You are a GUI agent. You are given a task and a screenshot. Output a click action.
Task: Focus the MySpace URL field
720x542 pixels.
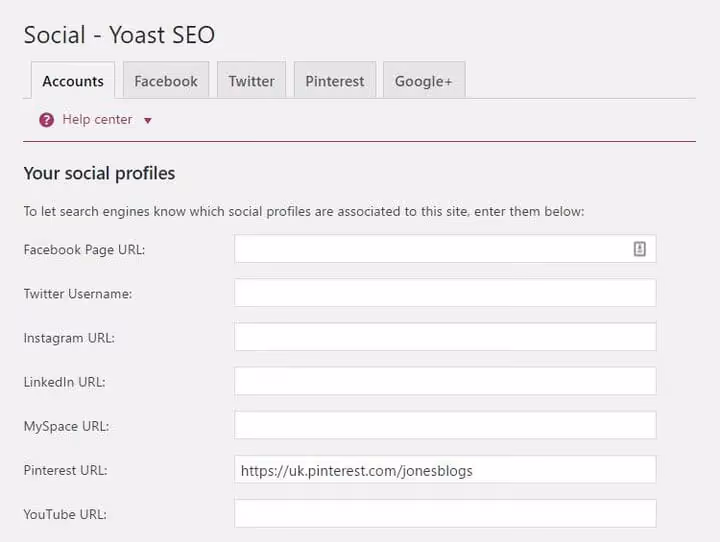point(445,425)
